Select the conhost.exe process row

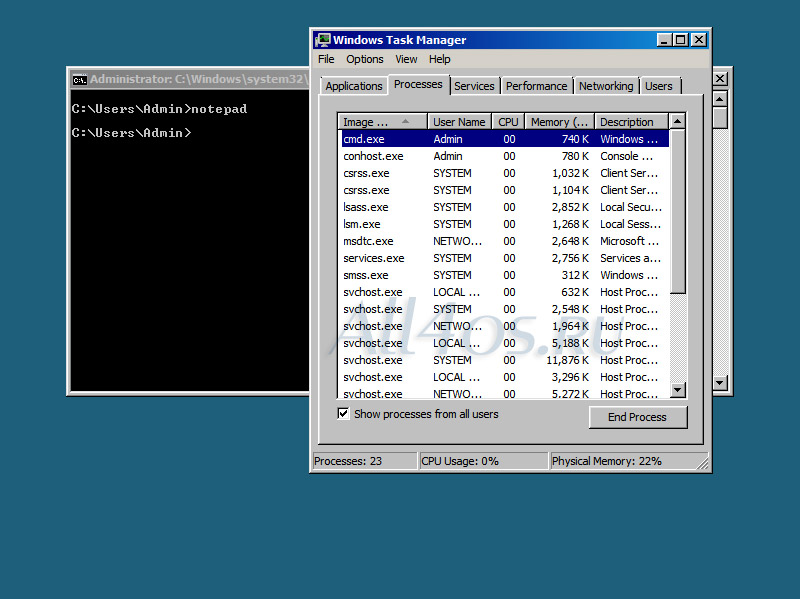point(505,156)
